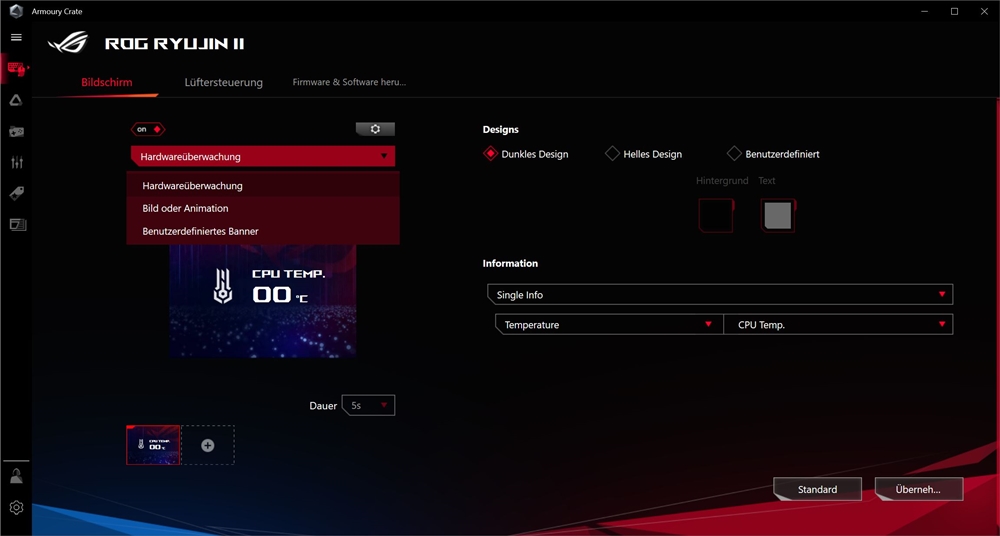Open the hamburger menu in sidebar
The image size is (1000, 536).
tap(16, 37)
